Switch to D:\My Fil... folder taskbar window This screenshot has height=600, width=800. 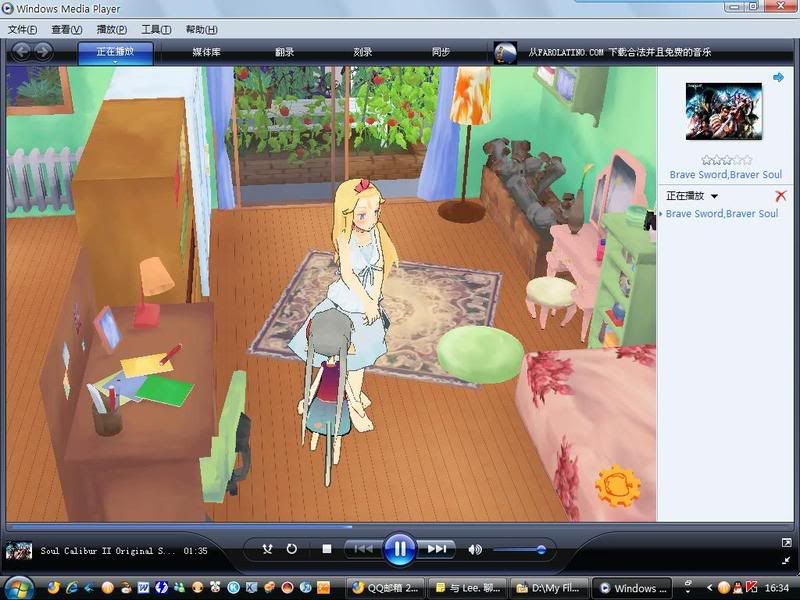coord(549,588)
